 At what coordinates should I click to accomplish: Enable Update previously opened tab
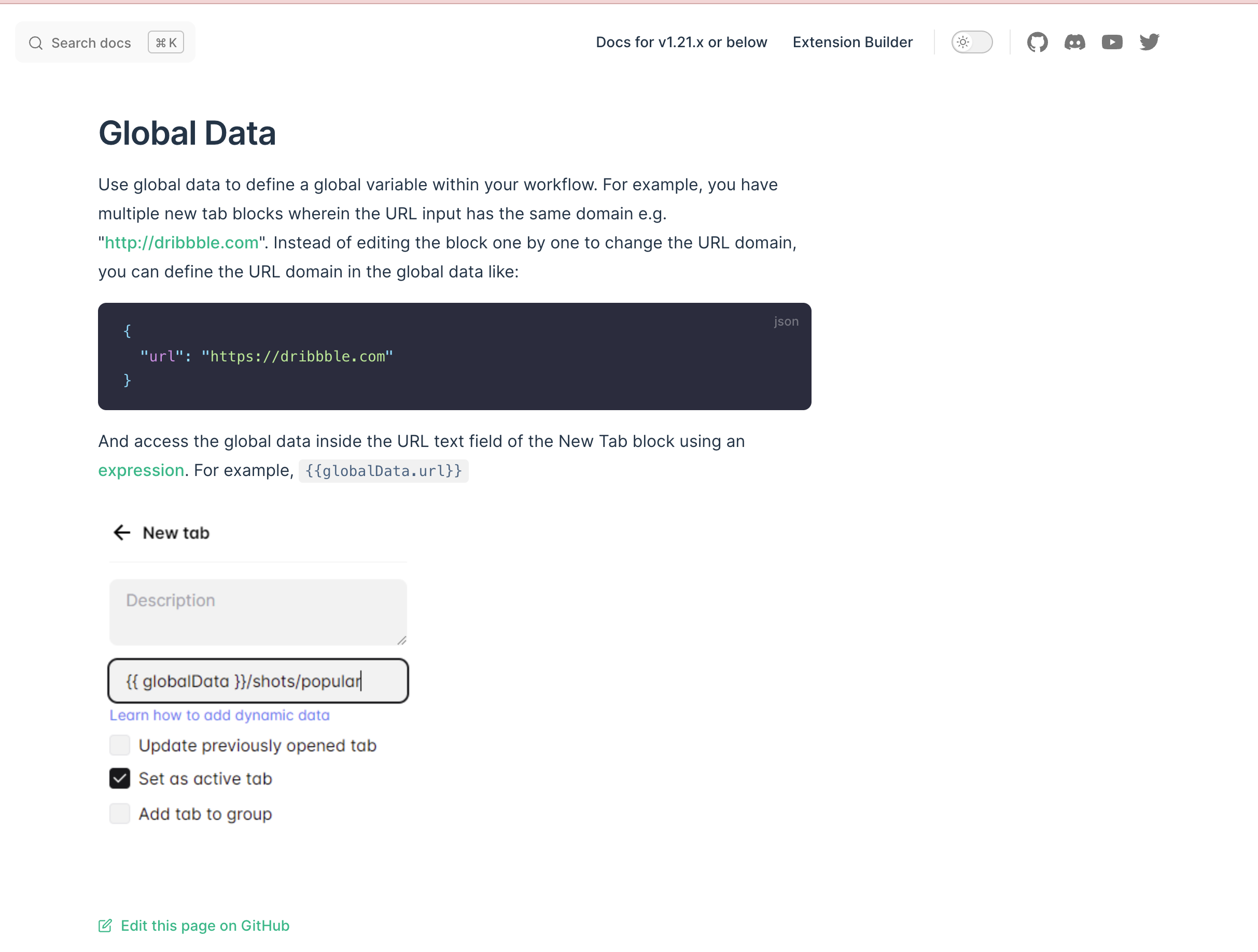(x=120, y=746)
